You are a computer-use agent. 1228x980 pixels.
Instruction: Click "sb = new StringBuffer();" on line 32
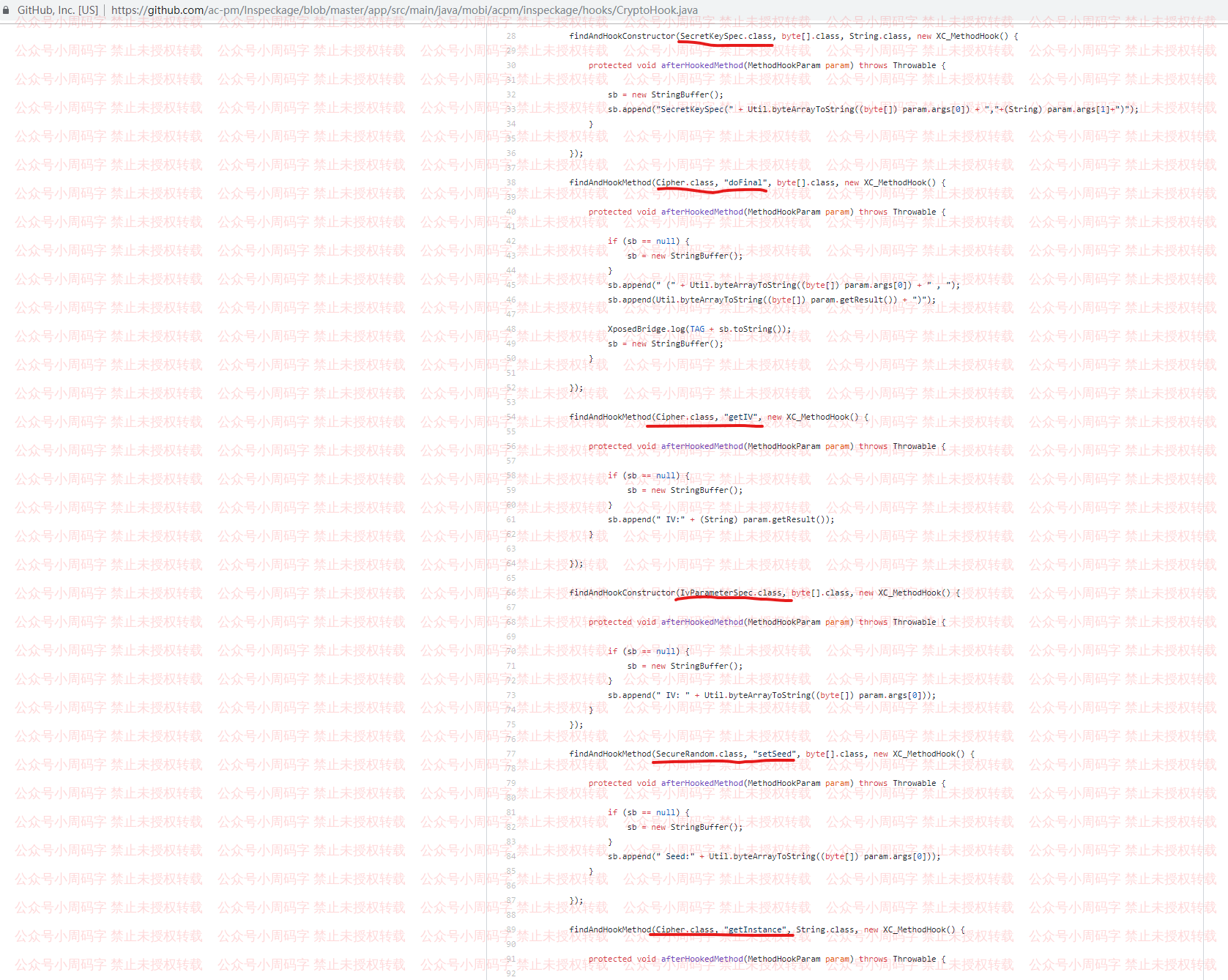[666, 94]
